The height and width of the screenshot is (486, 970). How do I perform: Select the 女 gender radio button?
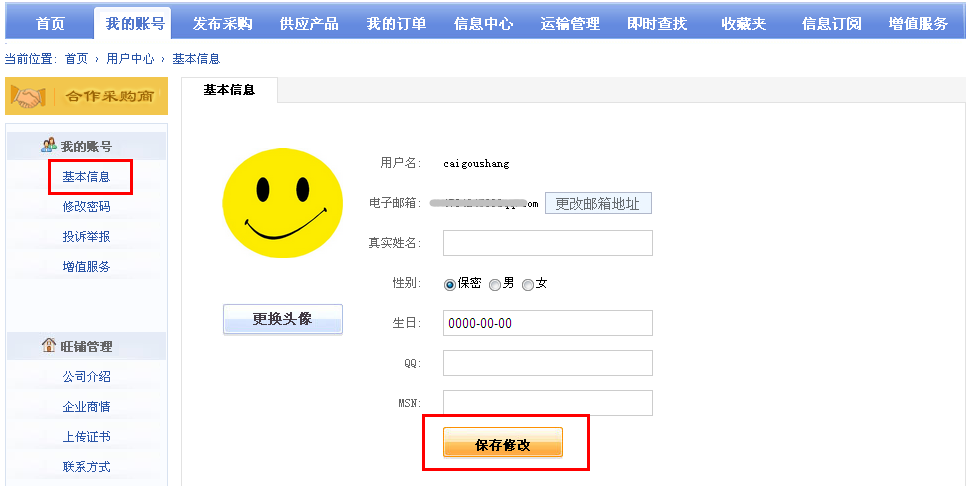[528, 285]
